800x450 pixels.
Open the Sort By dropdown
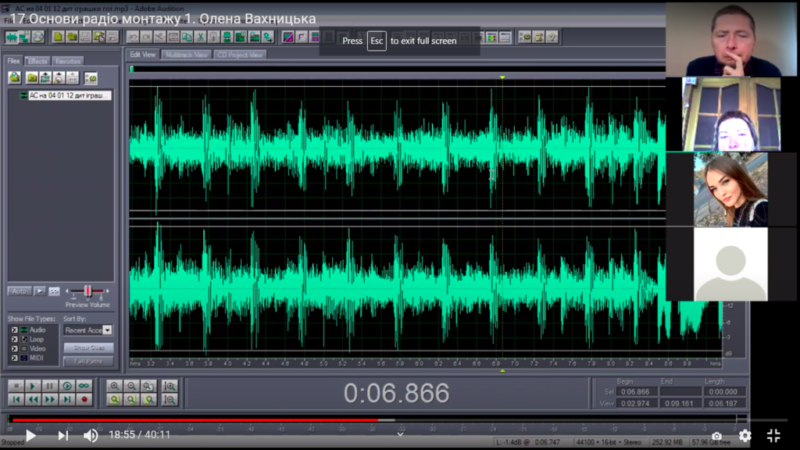88,330
